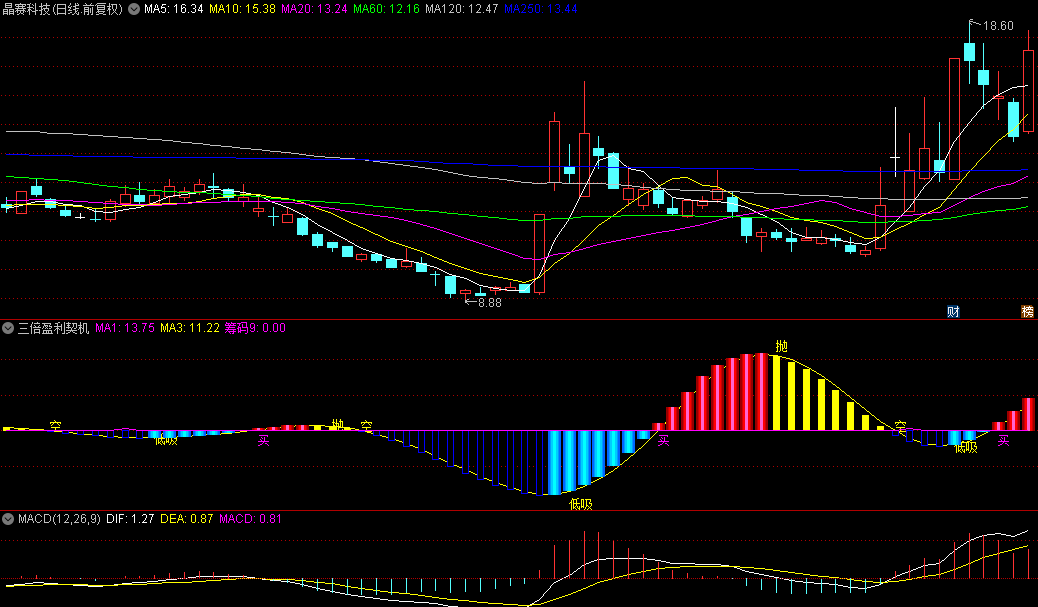This screenshot has width=1038, height=607.
Task: Click the 晶赛科技(日线.前复权) stock title
Action: [x=63, y=9]
